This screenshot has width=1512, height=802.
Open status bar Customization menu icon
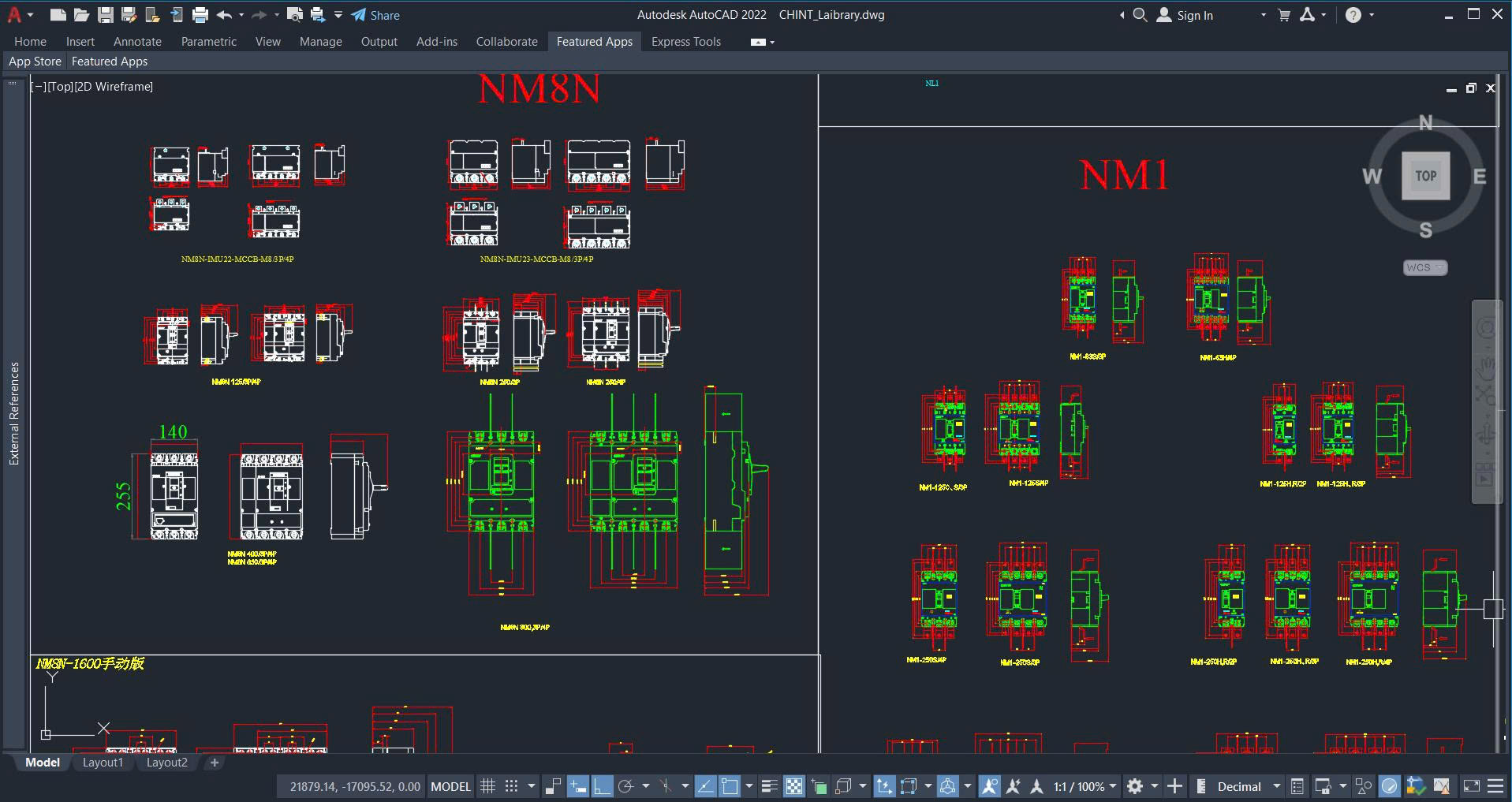pyautogui.click(x=1495, y=786)
